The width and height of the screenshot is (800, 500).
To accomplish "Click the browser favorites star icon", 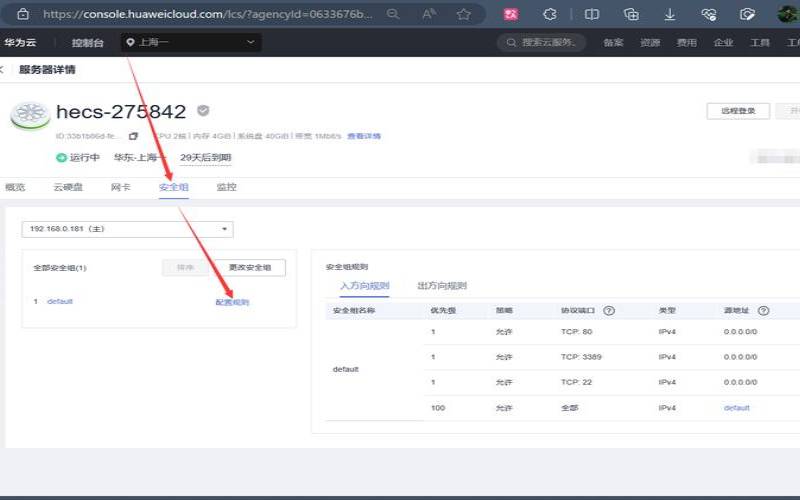I will pyautogui.click(x=464, y=15).
